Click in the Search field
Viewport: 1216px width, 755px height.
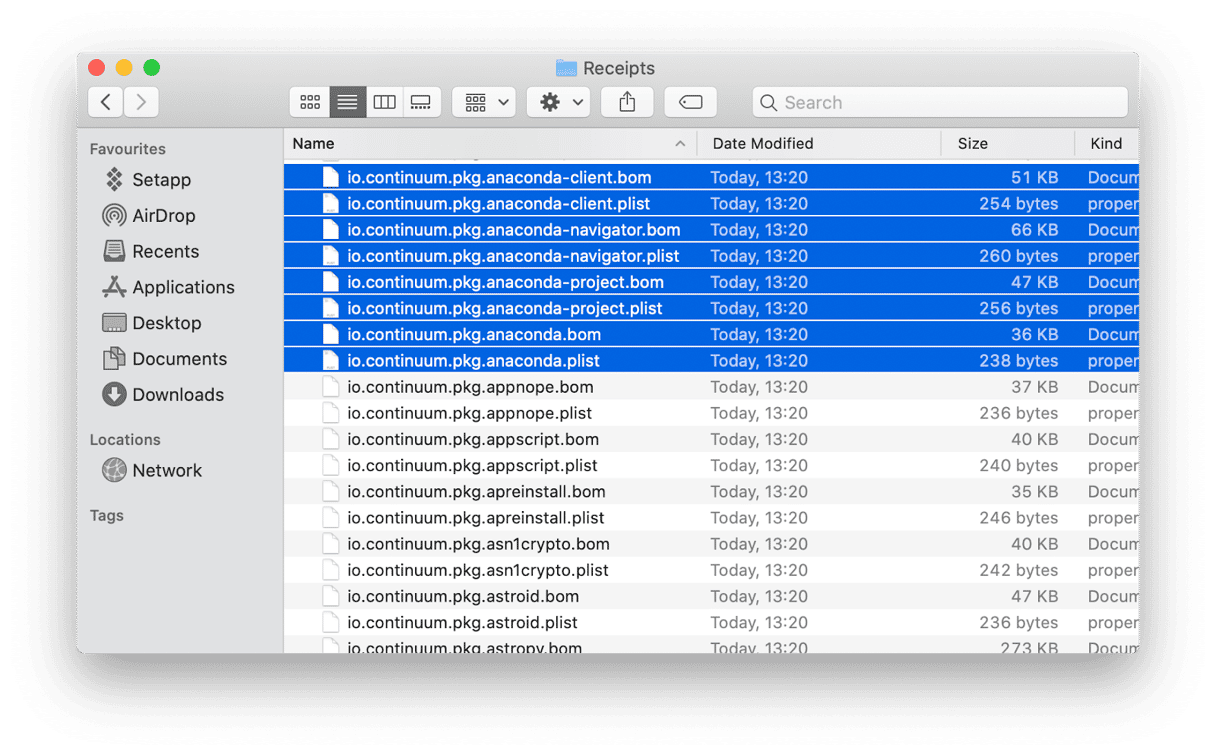pyautogui.click(x=940, y=102)
